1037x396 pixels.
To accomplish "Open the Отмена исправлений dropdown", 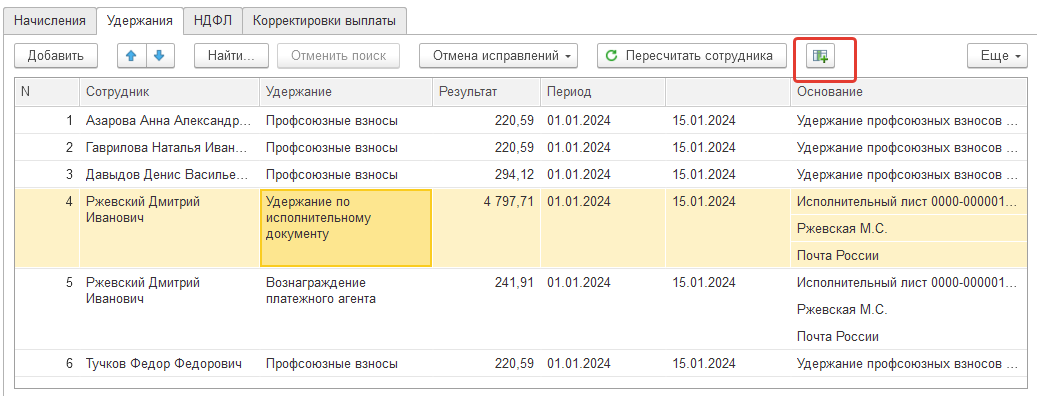I will 499,56.
